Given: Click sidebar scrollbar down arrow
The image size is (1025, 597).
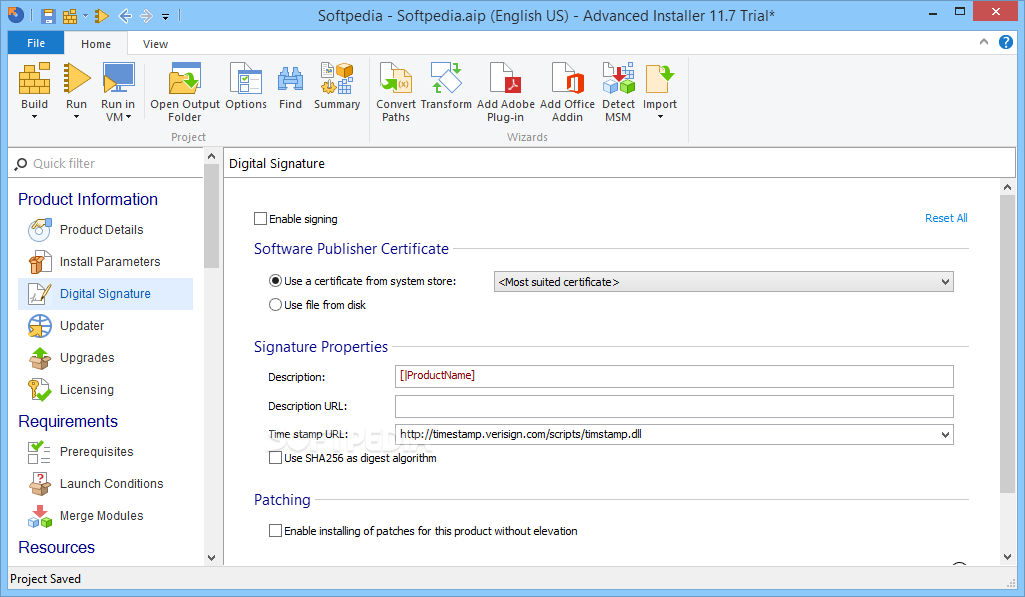Looking at the screenshot, I should click(211, 558).
